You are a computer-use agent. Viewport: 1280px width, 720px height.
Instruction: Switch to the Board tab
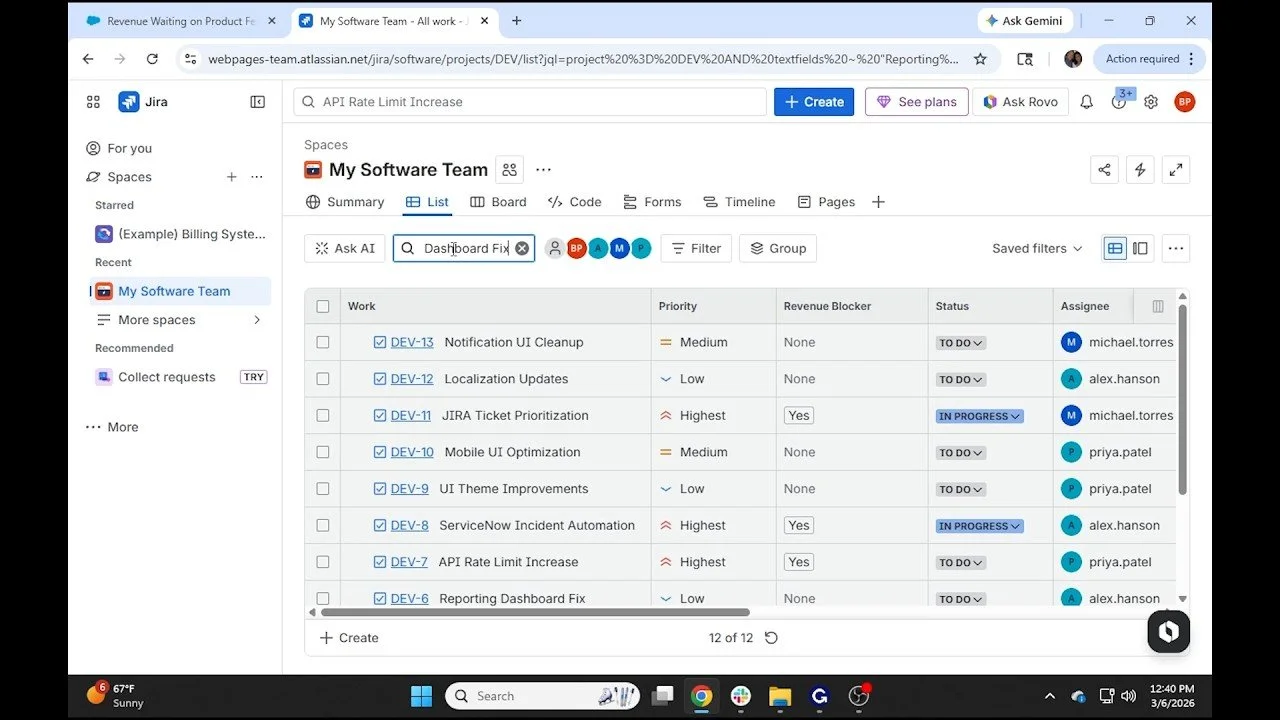click(498, 202)
